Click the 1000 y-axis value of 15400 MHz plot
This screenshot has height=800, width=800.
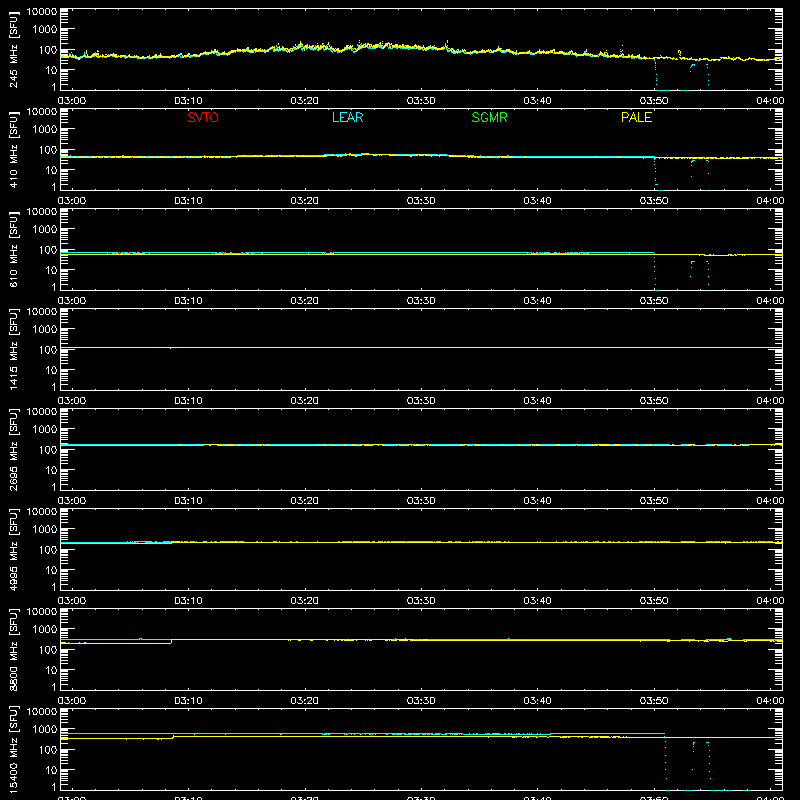click(x=45, y=730)
